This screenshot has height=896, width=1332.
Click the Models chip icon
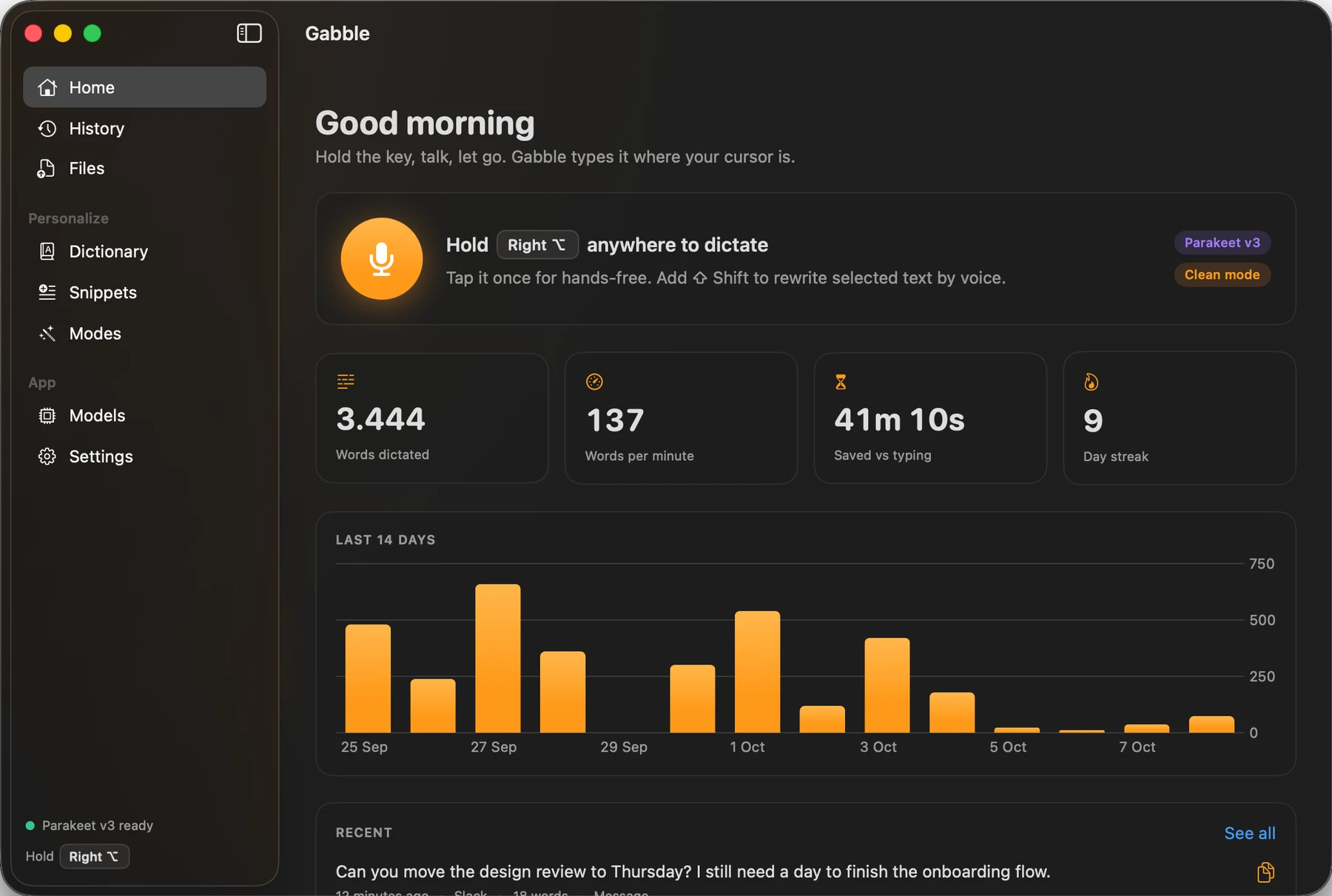tap(47, 416)
